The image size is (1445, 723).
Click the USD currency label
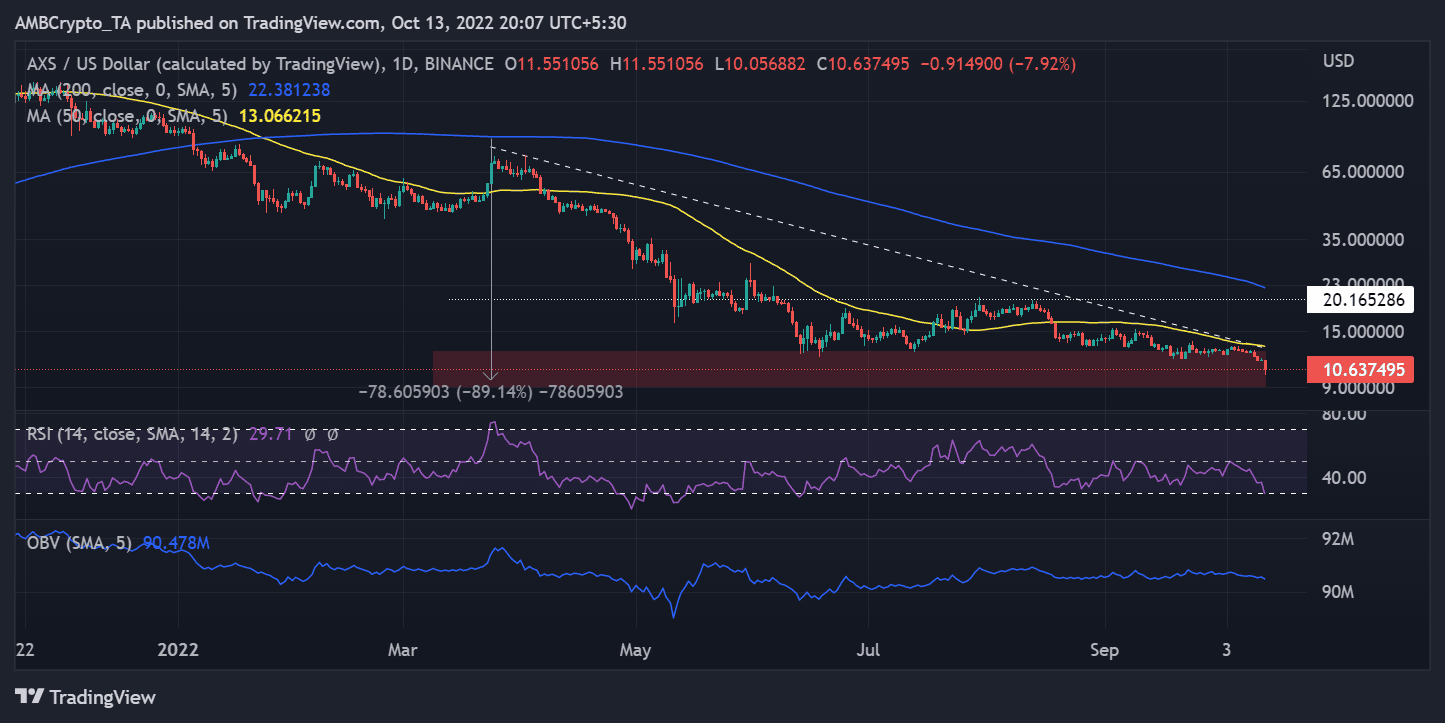tap(1338, 61)
